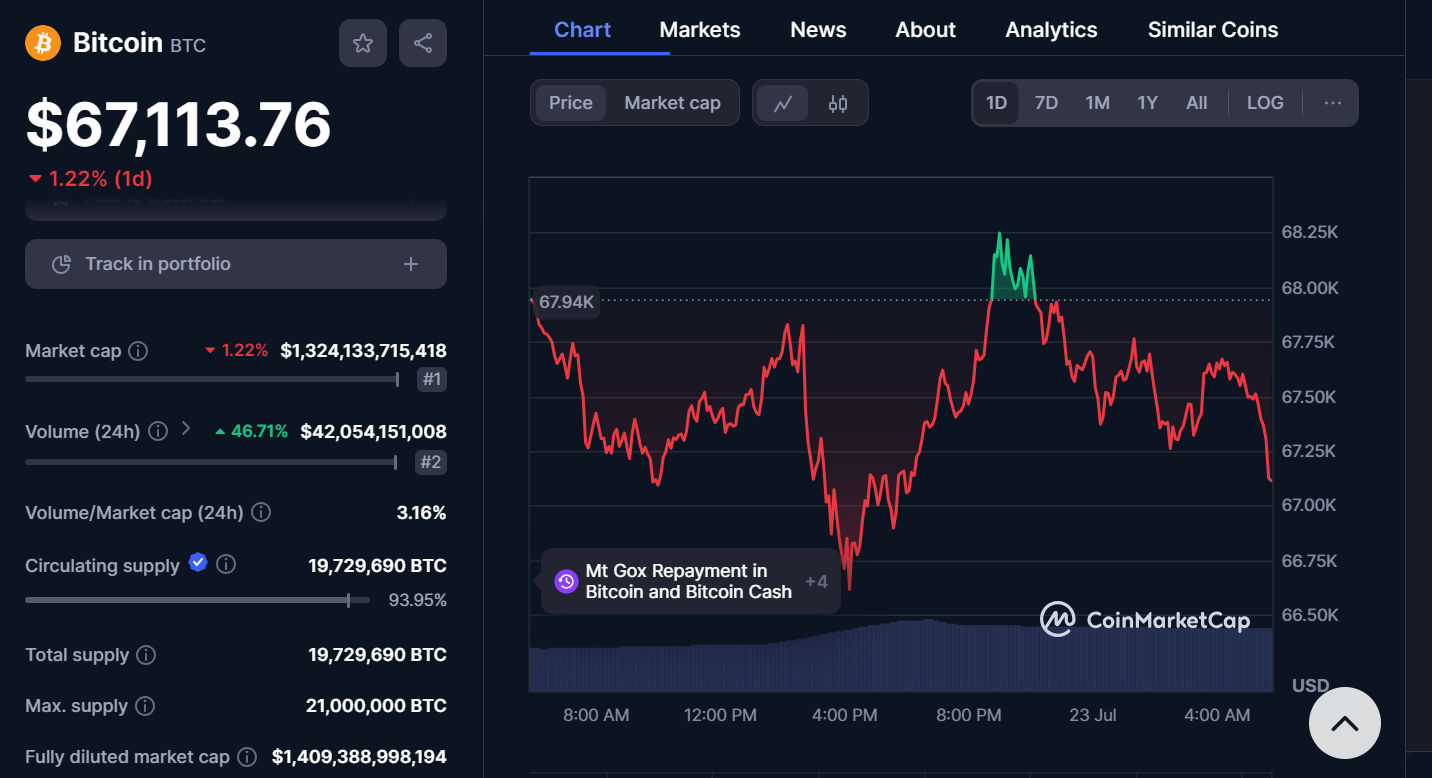Click the Mt Gox event clock icon
The width and height of the screenshot is (1432, 778).
[566, 581]
